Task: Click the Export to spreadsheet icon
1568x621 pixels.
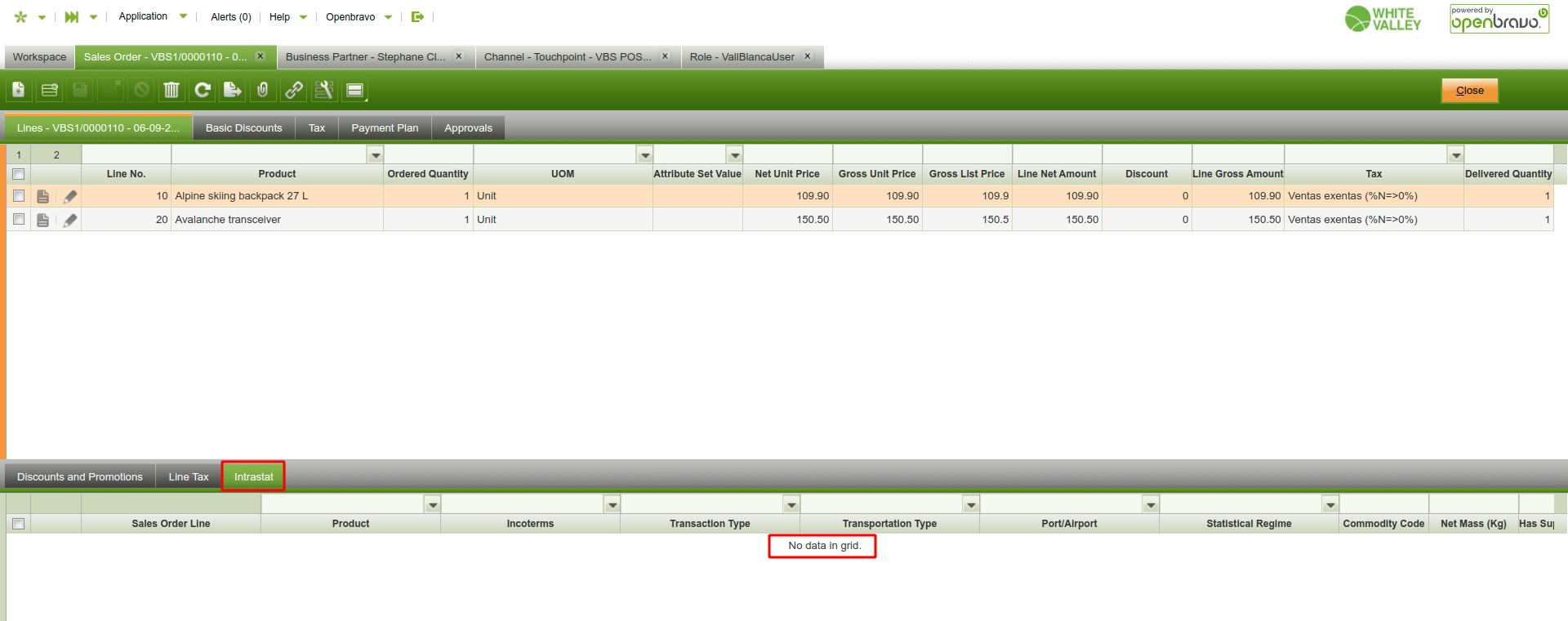Action: pyautogui.click(x=233, y=90)
